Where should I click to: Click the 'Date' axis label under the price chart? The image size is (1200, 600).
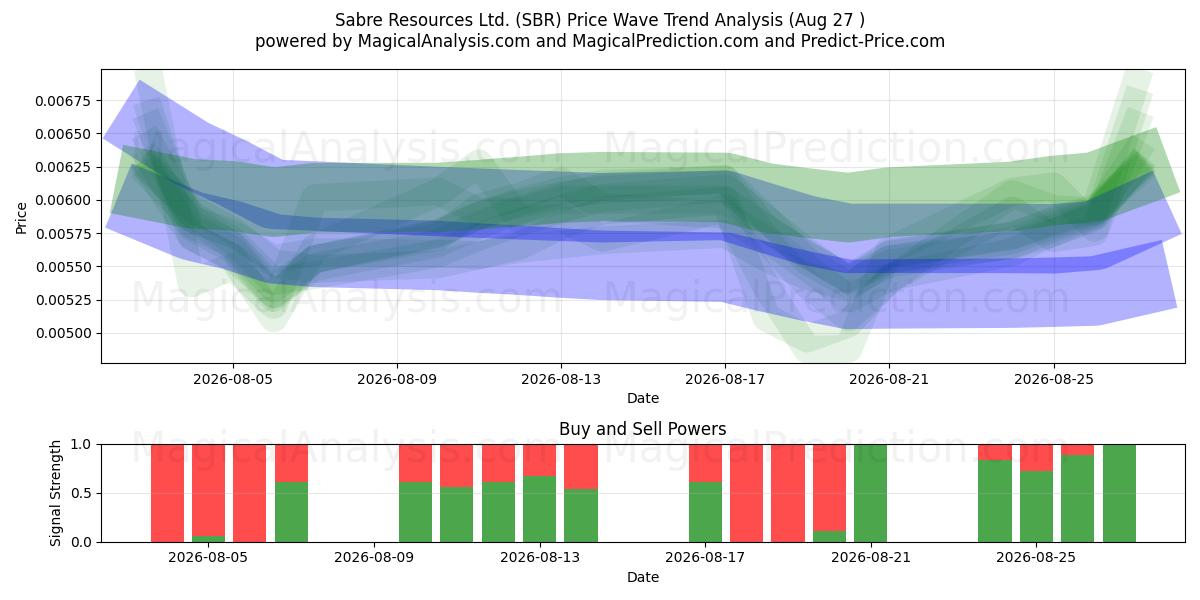(x=643, y=398)
